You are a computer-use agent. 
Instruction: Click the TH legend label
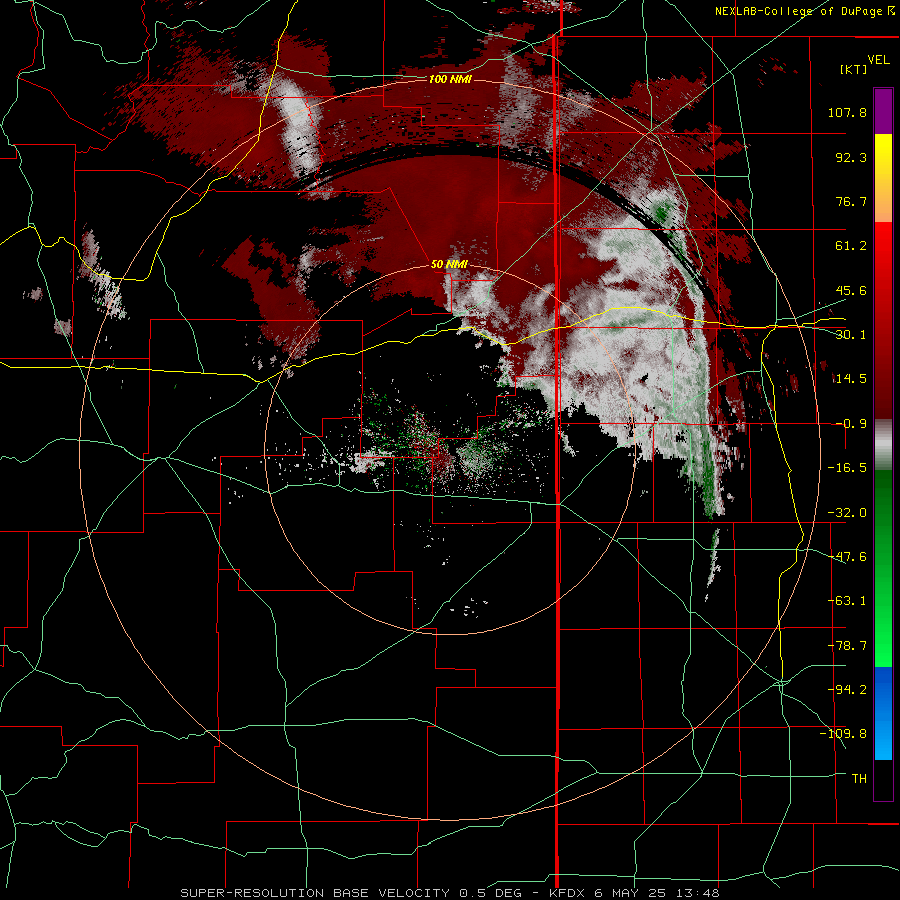tap(859, 779)
